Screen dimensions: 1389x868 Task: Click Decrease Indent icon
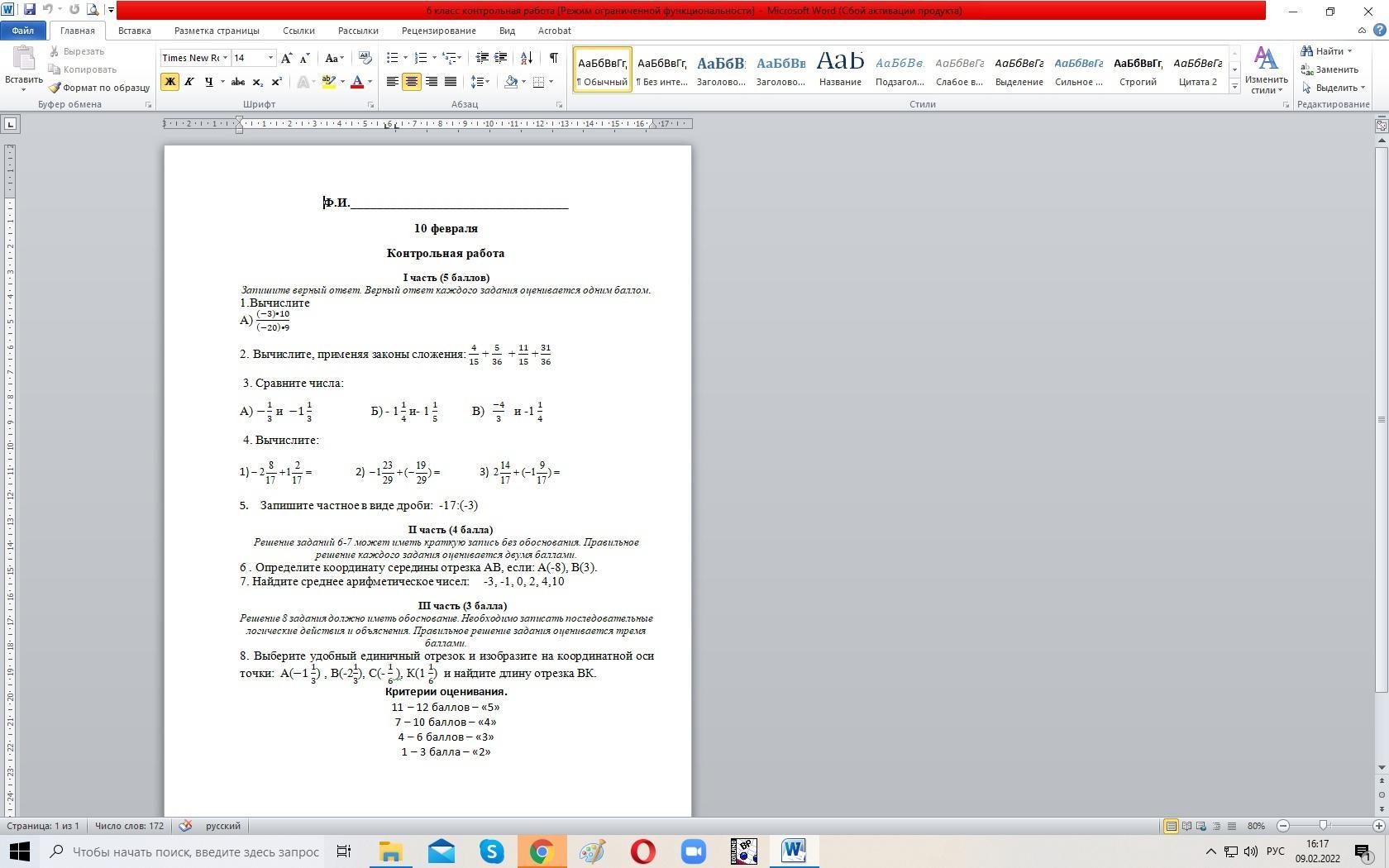click(x=482, y=58)
